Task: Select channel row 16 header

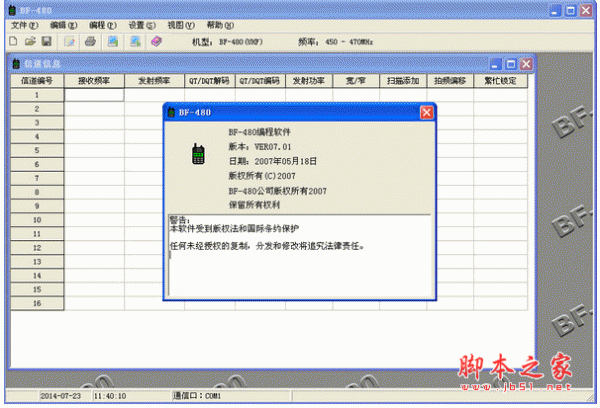Action: [x=37, y=303]
